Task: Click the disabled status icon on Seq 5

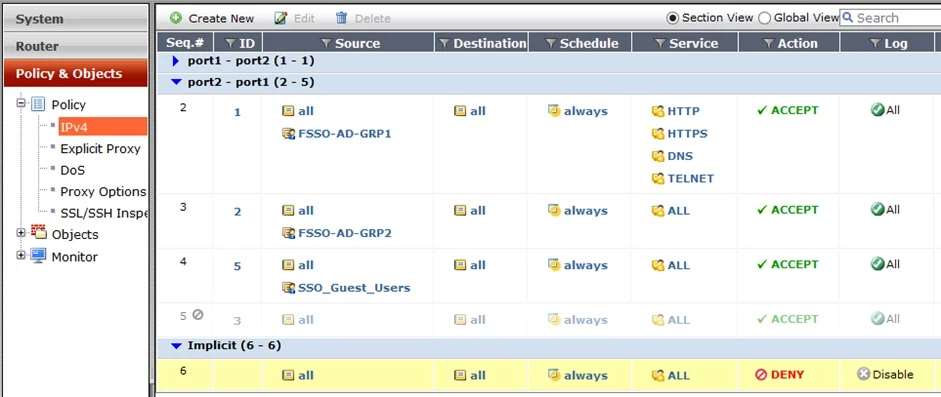Action: pyautogui.click(x=198, y=314)
